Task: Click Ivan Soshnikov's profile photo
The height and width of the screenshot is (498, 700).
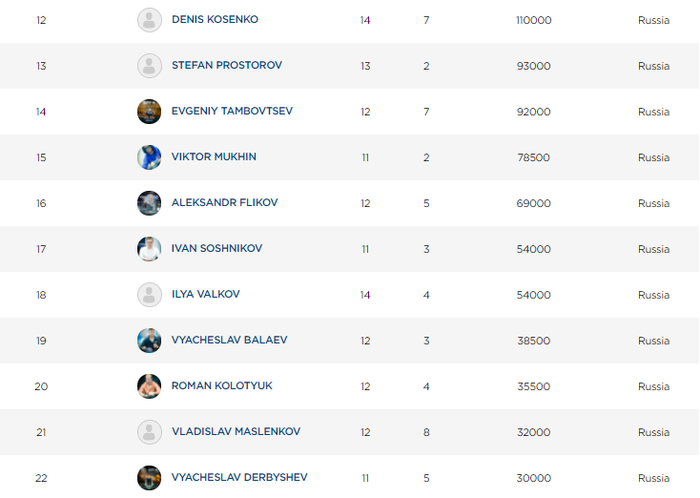Action: click(149, 249)
